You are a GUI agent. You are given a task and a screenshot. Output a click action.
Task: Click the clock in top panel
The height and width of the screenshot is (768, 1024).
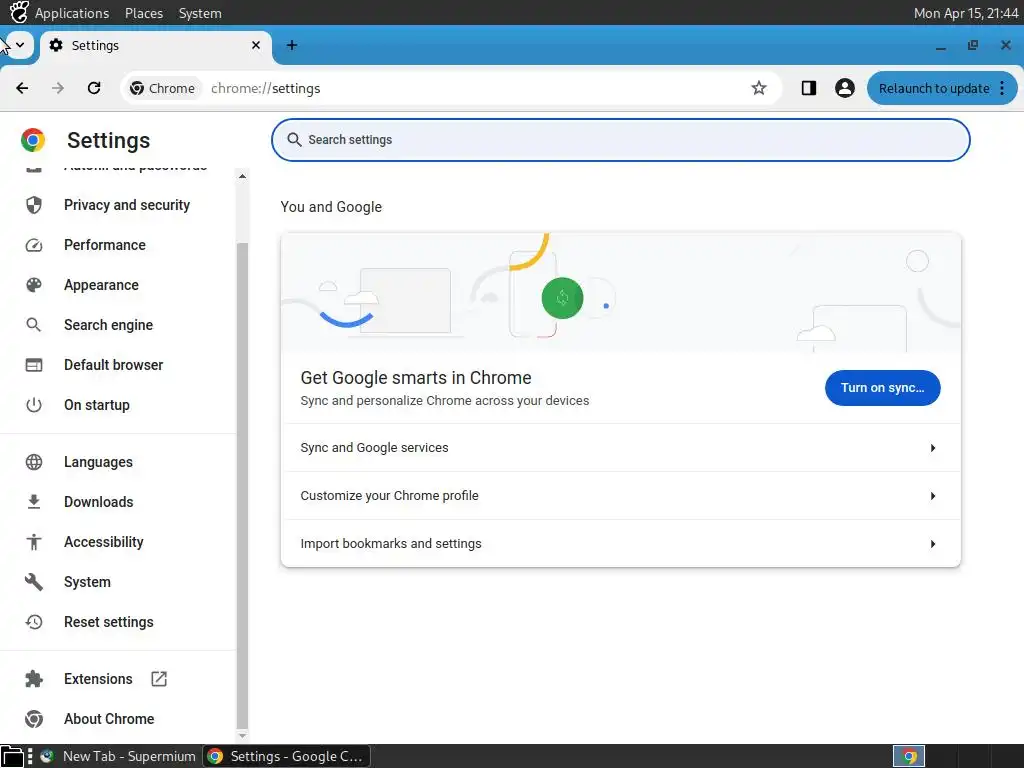[965, 13]
